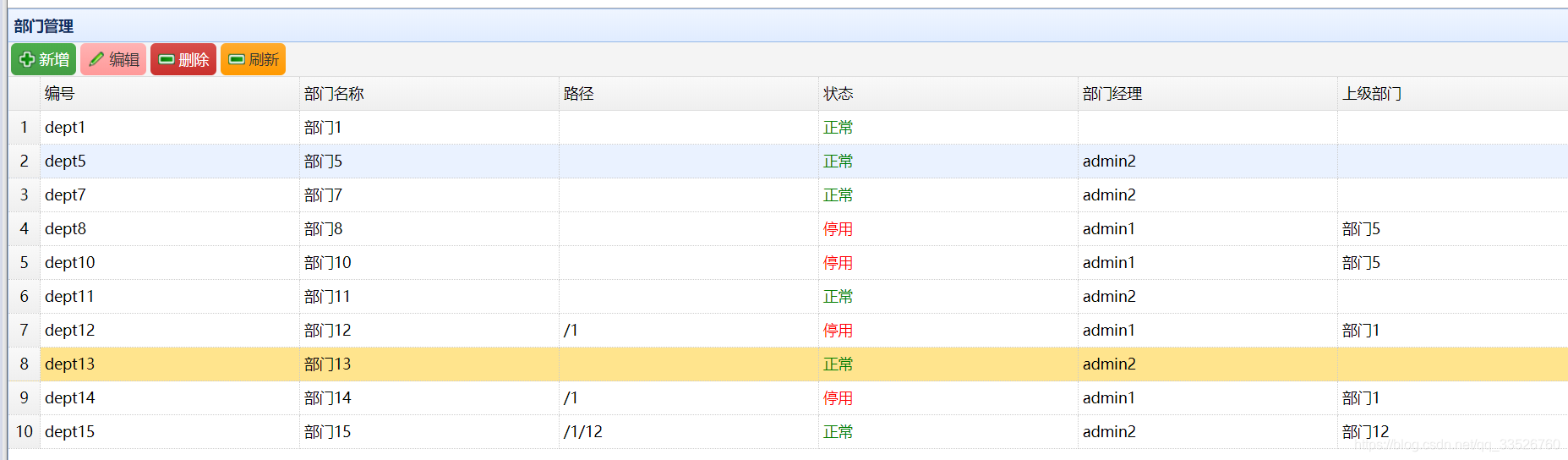
Task: Click the 部门管理 panel title
Action: click(44, 26)
